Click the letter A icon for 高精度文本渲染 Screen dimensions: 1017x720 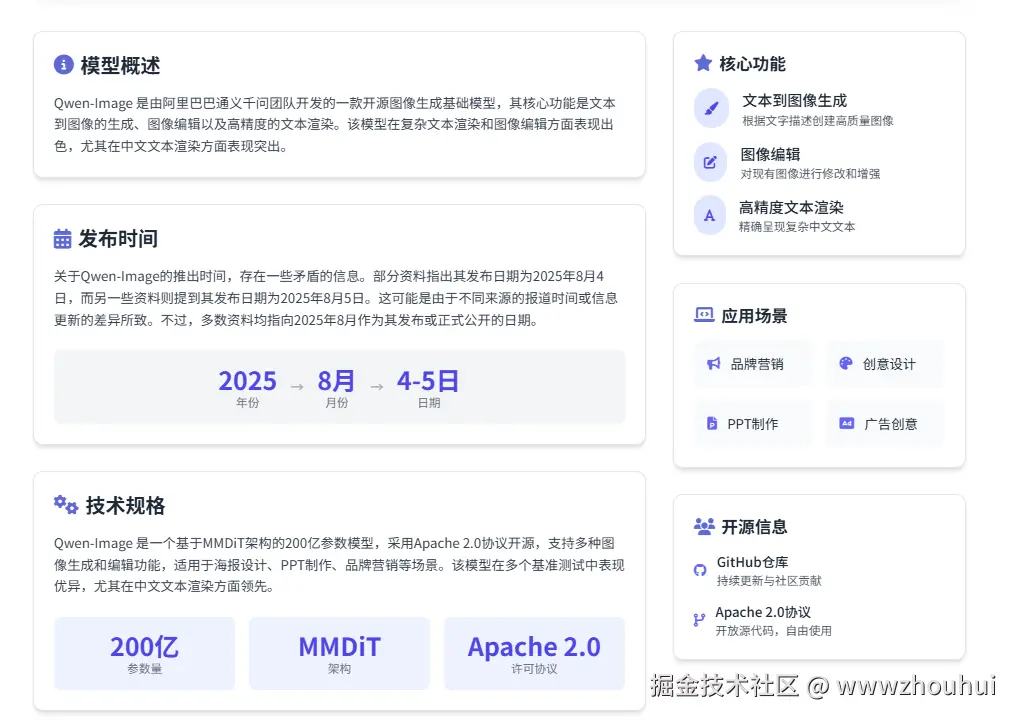click(710, 215)
